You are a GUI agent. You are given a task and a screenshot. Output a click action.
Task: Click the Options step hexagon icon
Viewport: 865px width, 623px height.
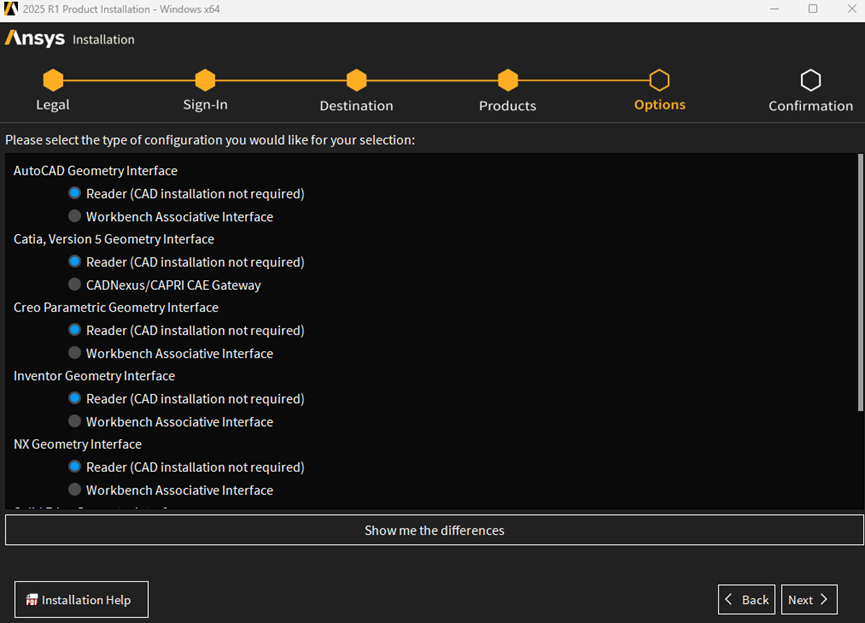(659, 80)
